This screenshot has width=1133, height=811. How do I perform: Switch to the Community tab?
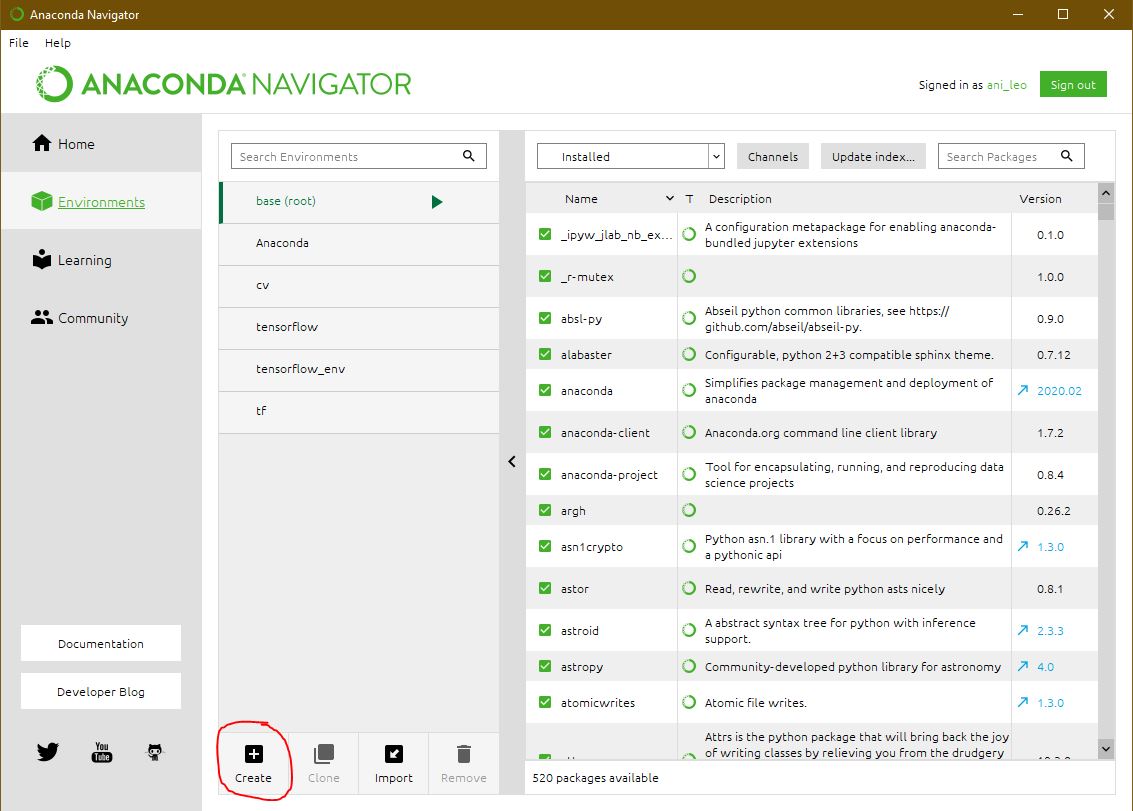coord(101,317)
